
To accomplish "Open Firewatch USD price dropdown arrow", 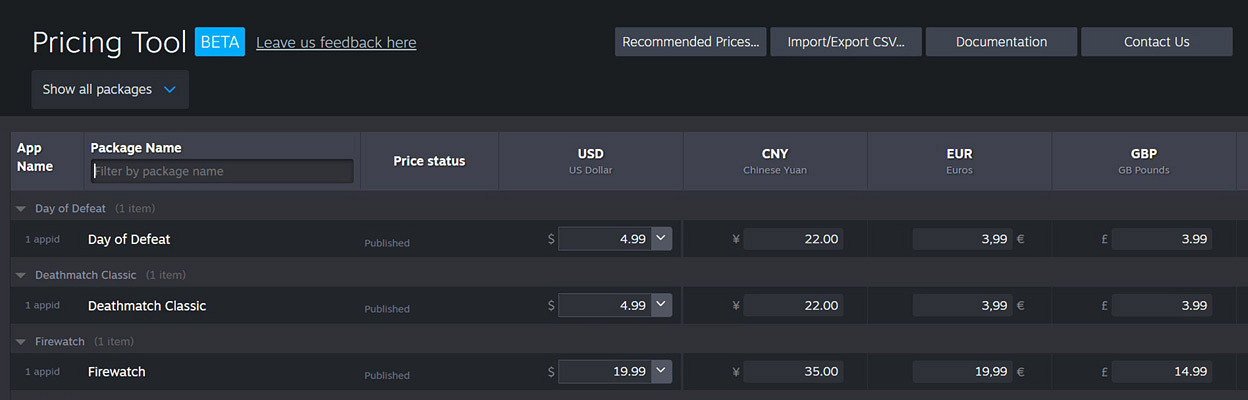I will tap(661, 371).
